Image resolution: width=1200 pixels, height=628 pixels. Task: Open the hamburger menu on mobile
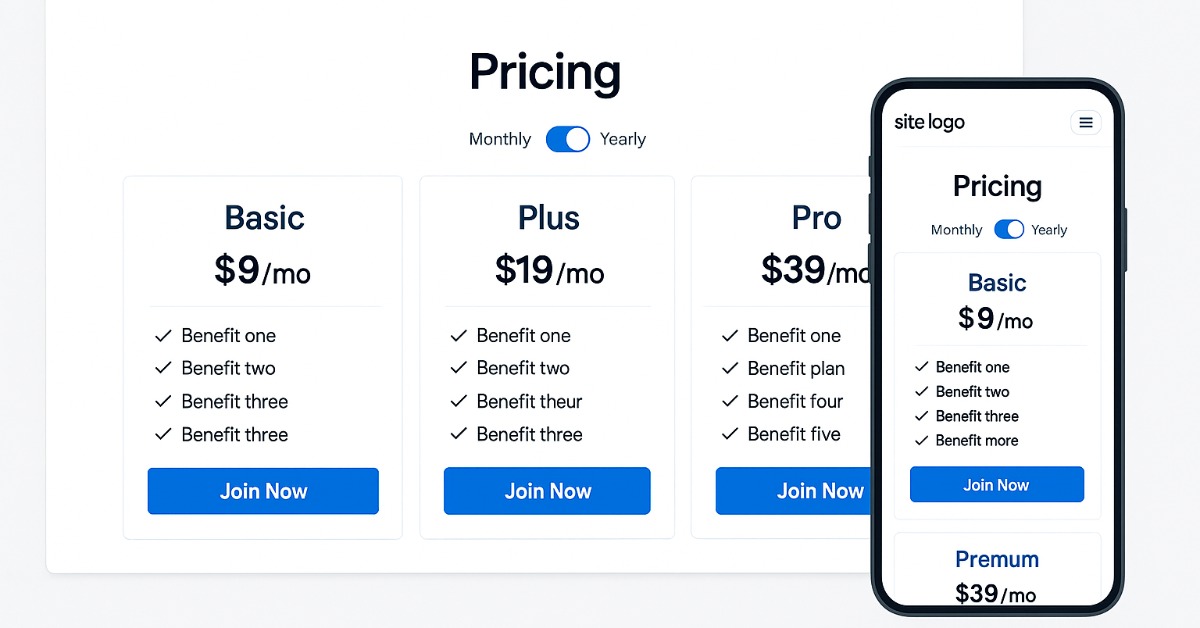tap(1085, 123)
